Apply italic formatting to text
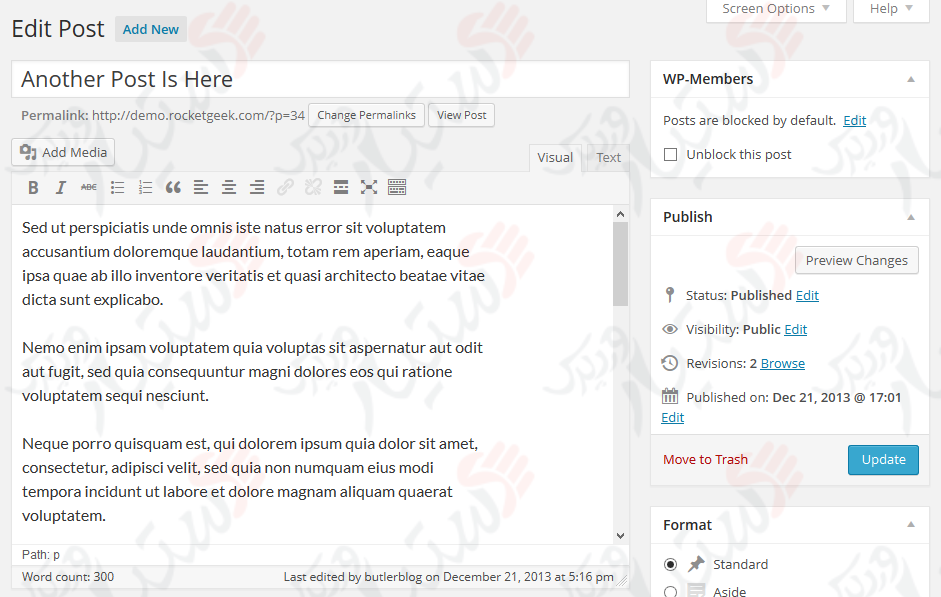 click(x=61, y=187)
